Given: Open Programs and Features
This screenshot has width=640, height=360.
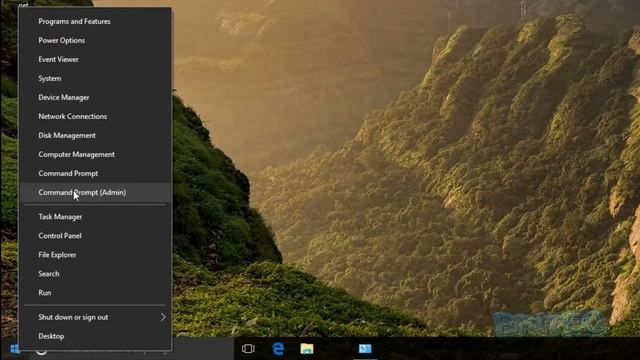Looking at the screenshot, I should pos(95,21).
